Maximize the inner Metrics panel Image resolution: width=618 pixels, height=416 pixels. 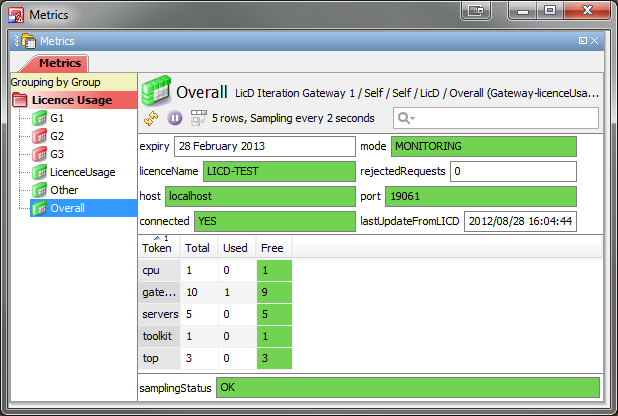583,41
